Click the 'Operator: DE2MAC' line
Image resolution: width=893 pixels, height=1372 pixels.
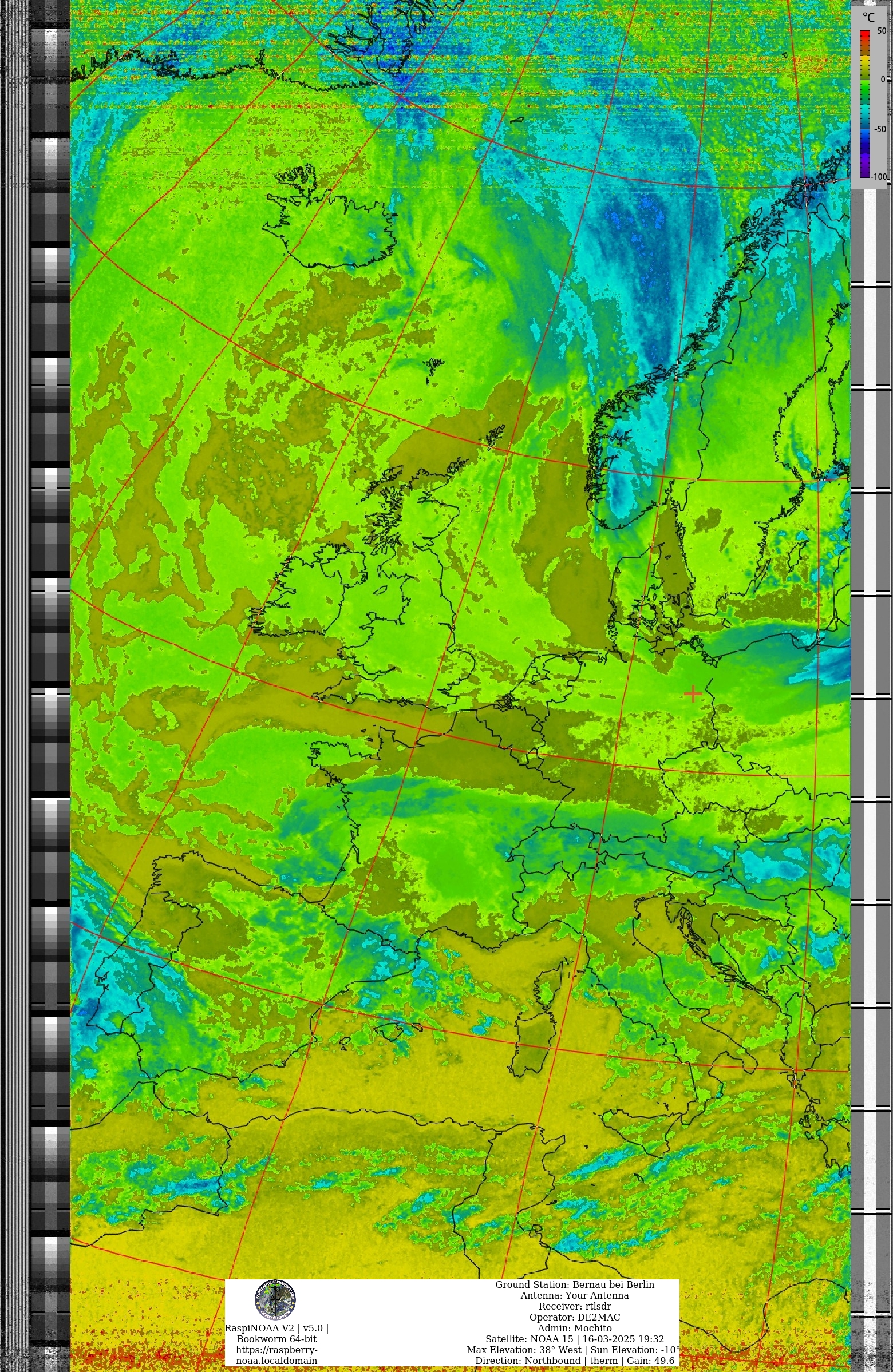(575, 1317)
